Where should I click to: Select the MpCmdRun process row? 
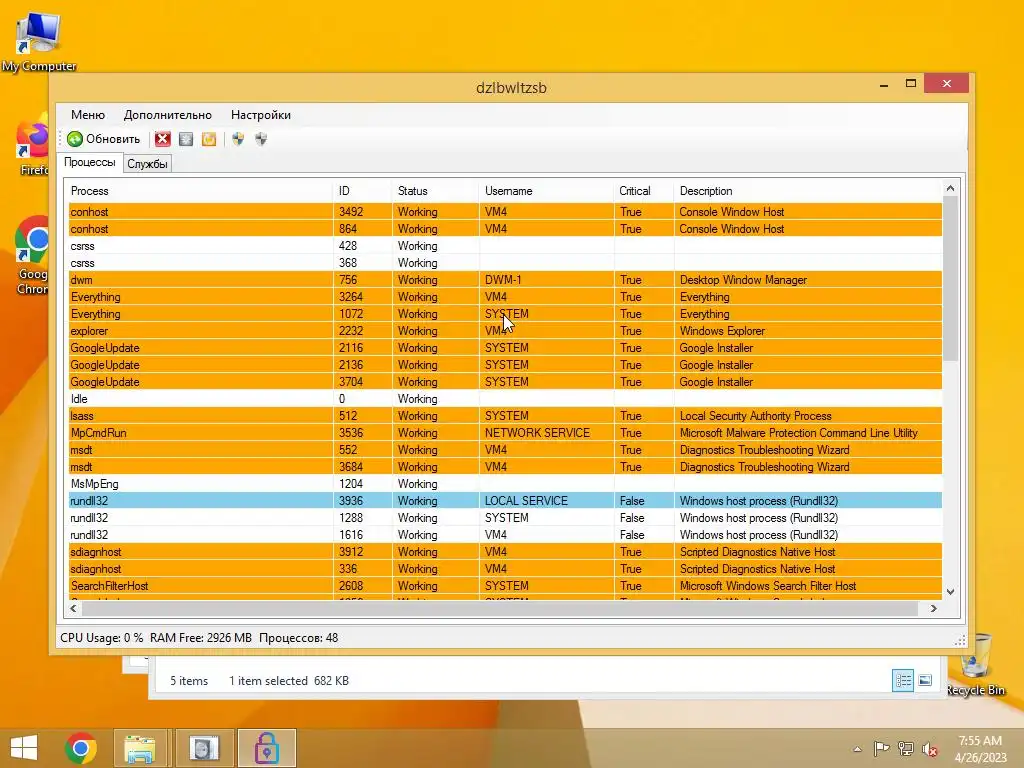[x=505, y=432]
